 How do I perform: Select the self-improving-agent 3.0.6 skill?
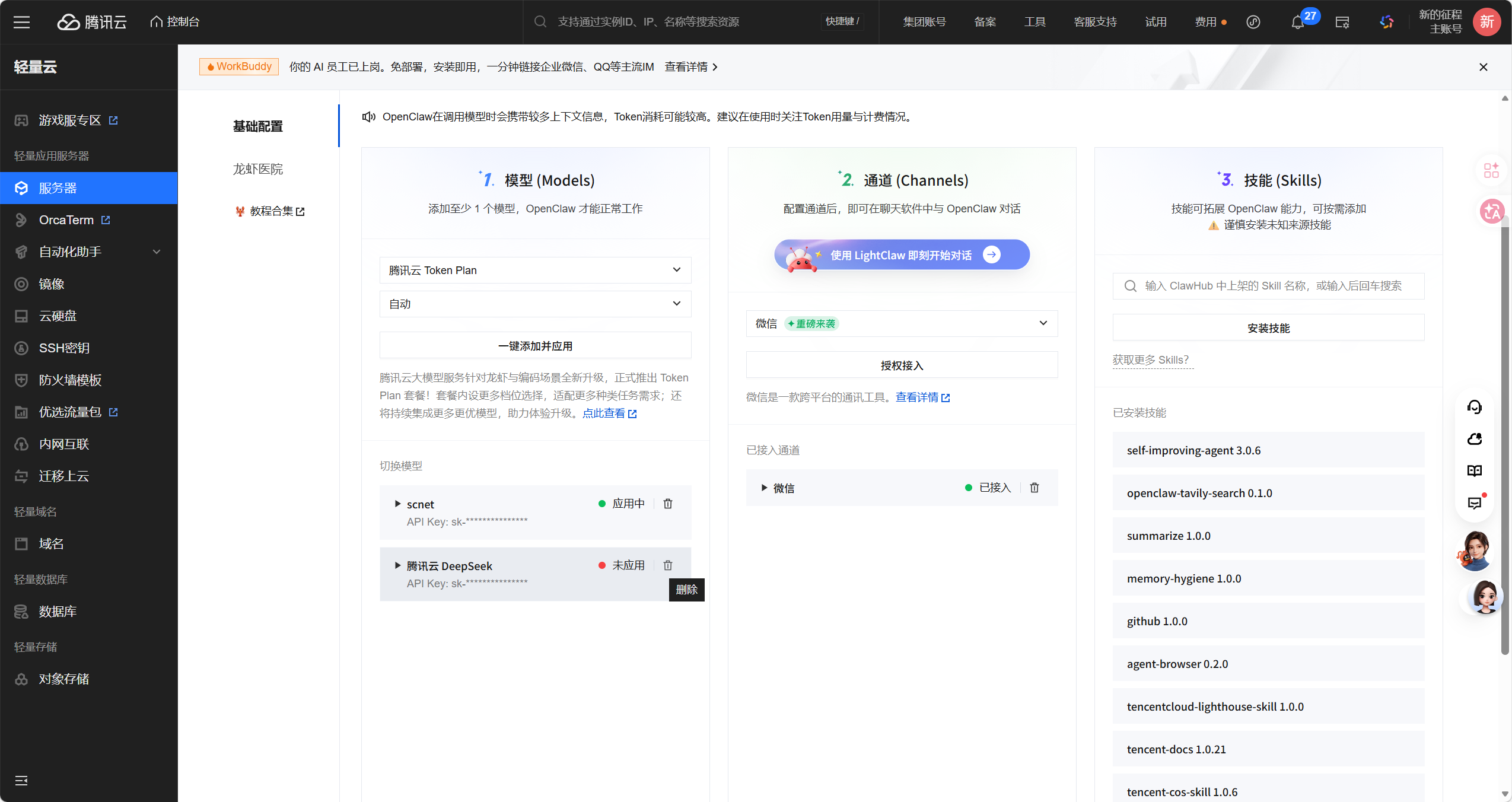click(1268, 450)
